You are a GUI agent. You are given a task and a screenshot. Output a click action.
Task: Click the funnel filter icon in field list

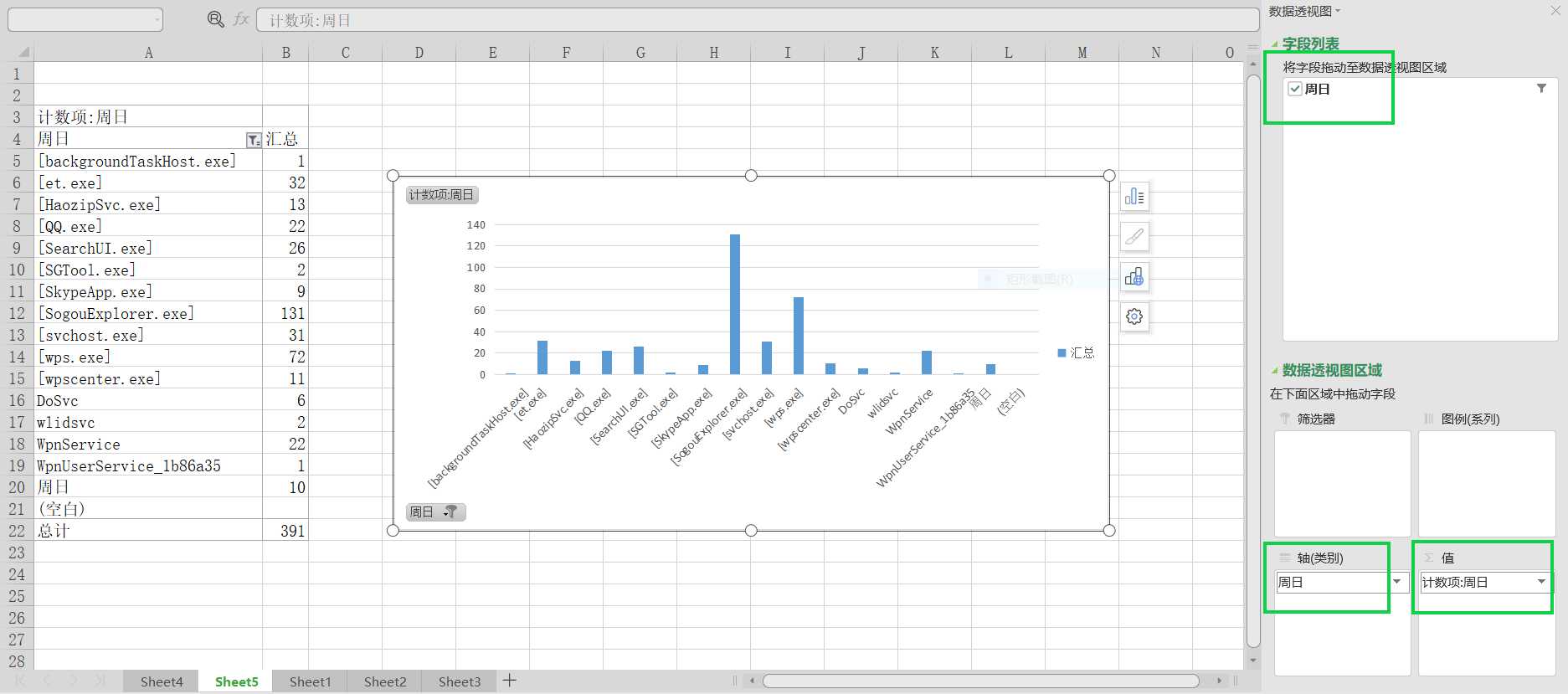tap(1541, 89)
